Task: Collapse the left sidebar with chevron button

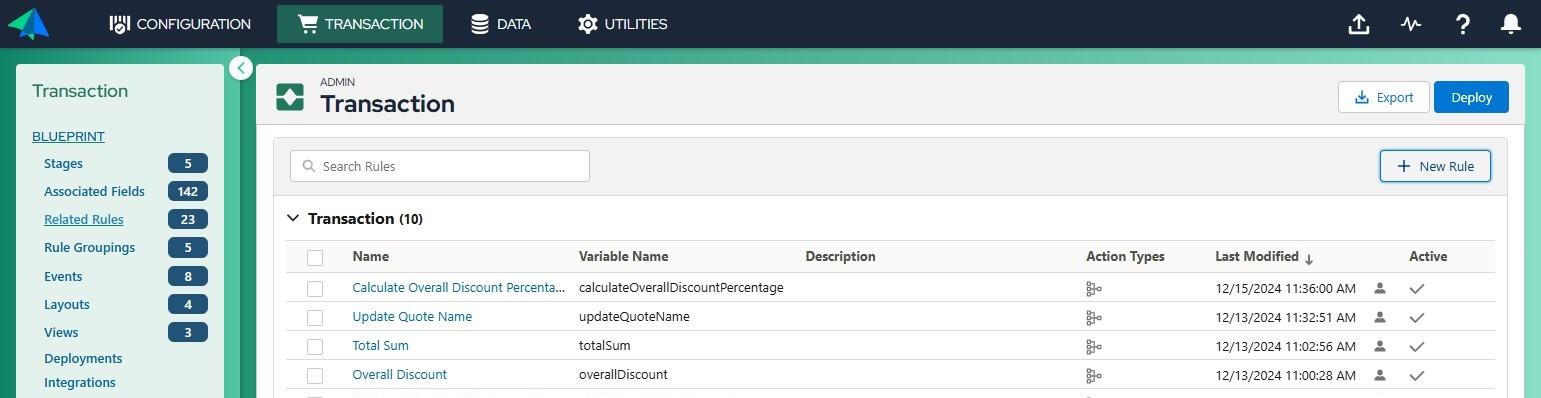Action: (x=240, y=68)
